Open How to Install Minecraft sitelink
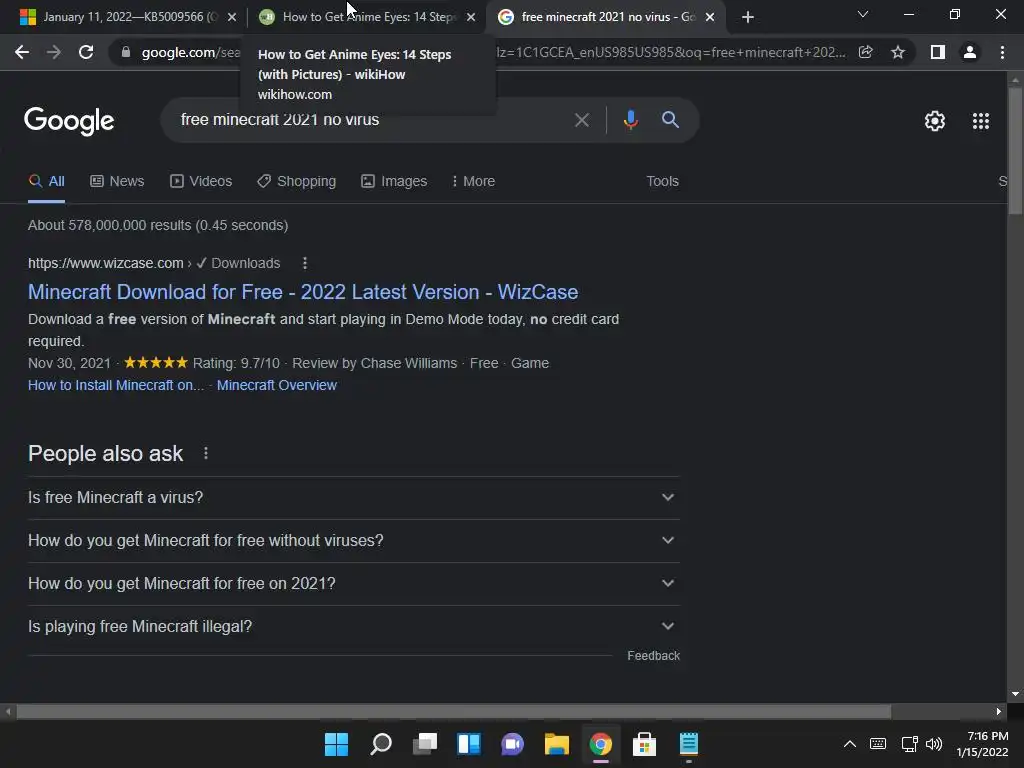The image size is (1024, 768). (116, 385)
